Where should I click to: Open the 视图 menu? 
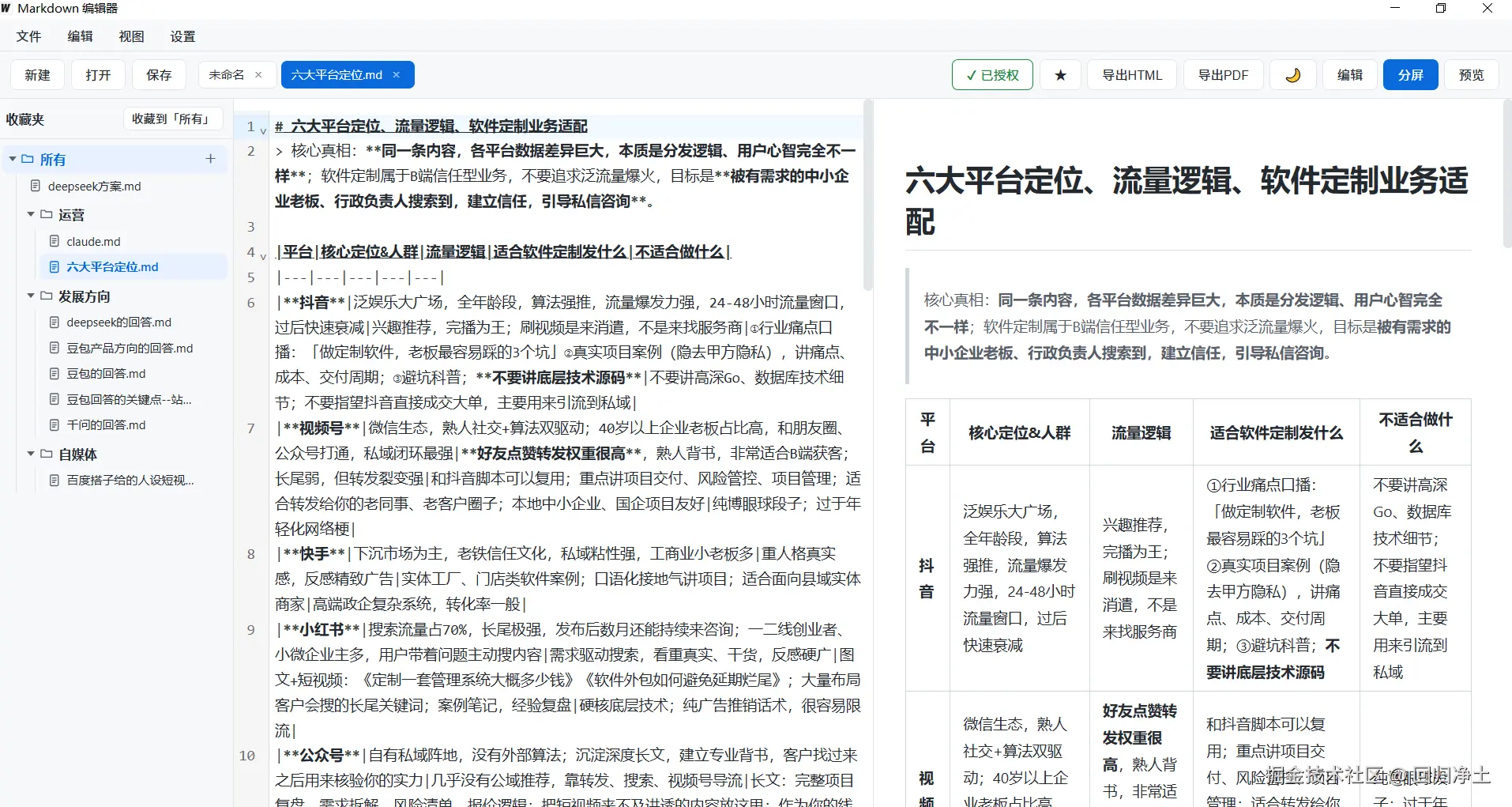(131, 36)
